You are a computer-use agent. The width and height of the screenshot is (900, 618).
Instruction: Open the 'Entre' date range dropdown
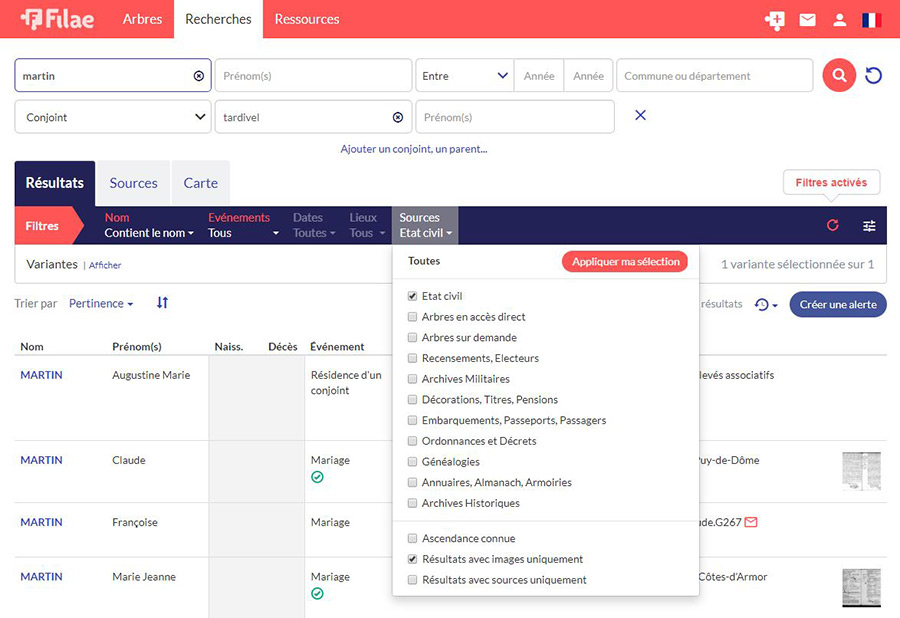click(464, 76)
